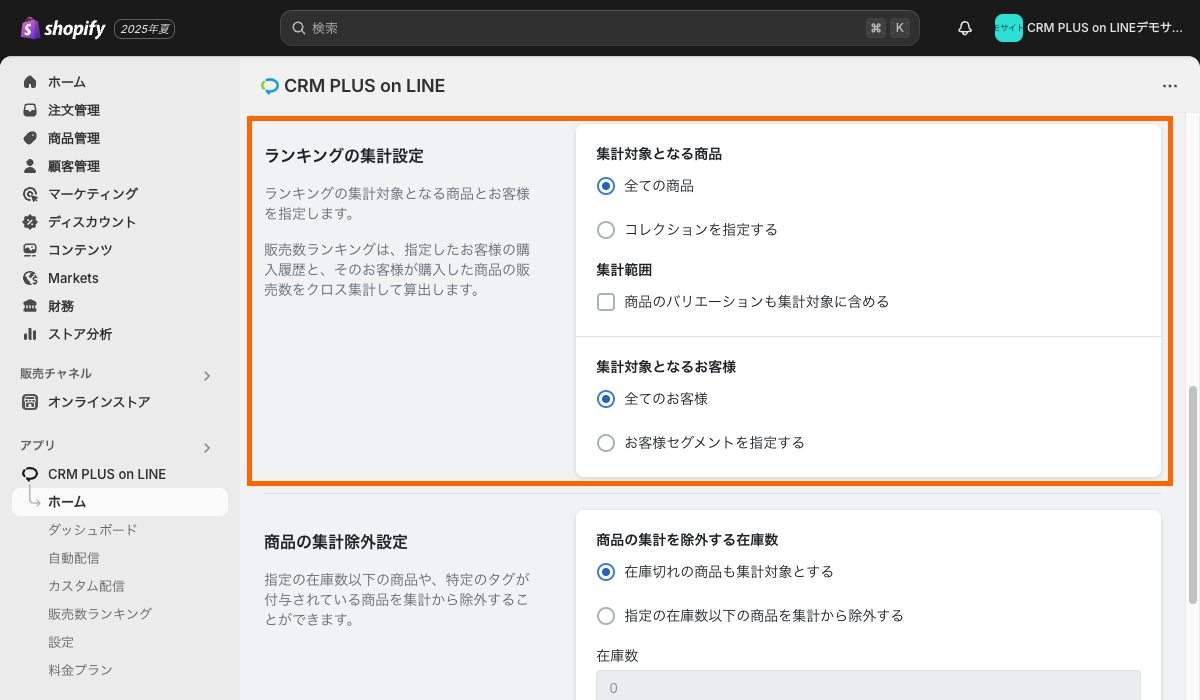
Task: Click the 検索 search field
Action: point(600,28)
